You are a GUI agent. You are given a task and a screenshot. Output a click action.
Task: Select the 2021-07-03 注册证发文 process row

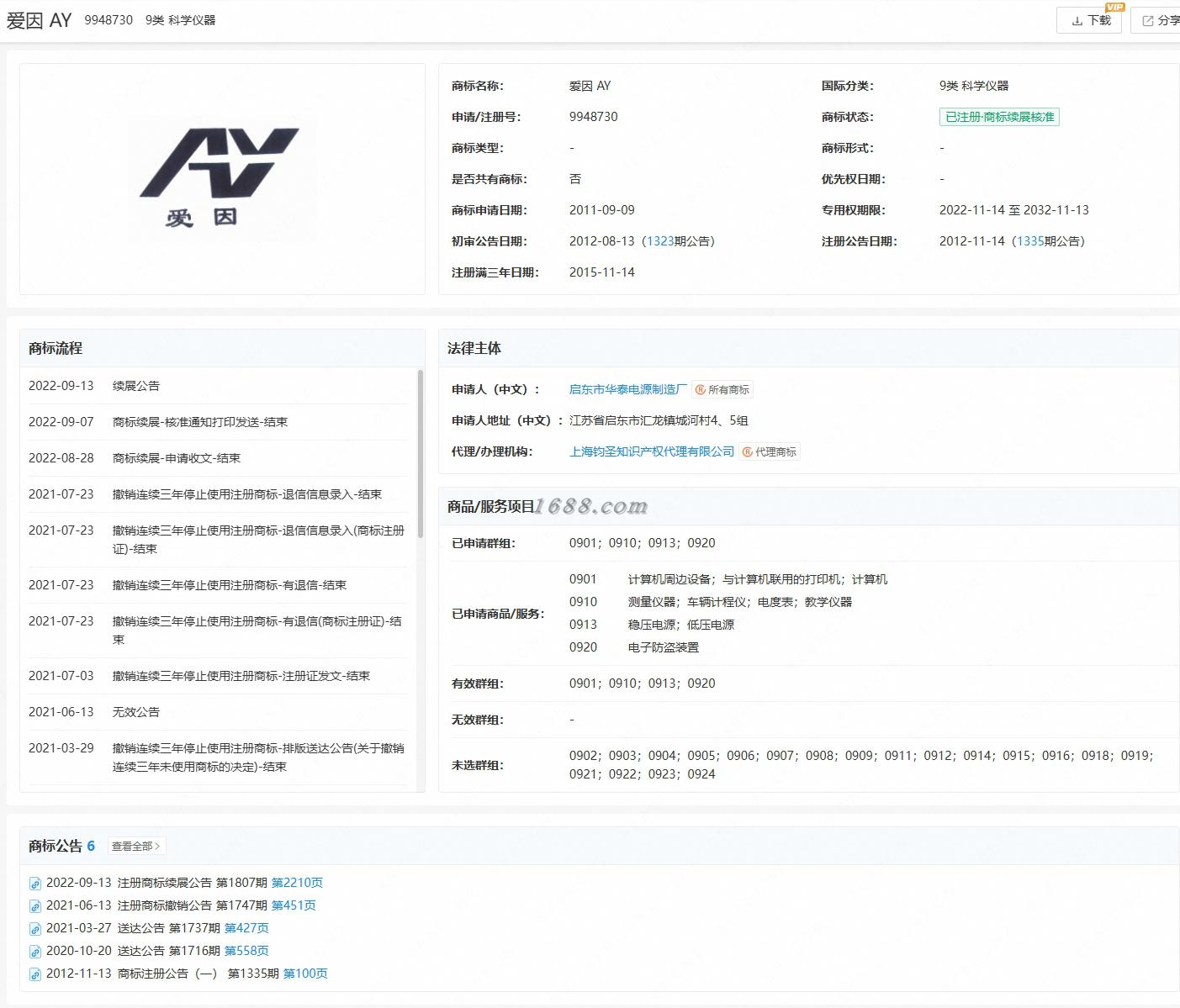[x=218, y=676]
